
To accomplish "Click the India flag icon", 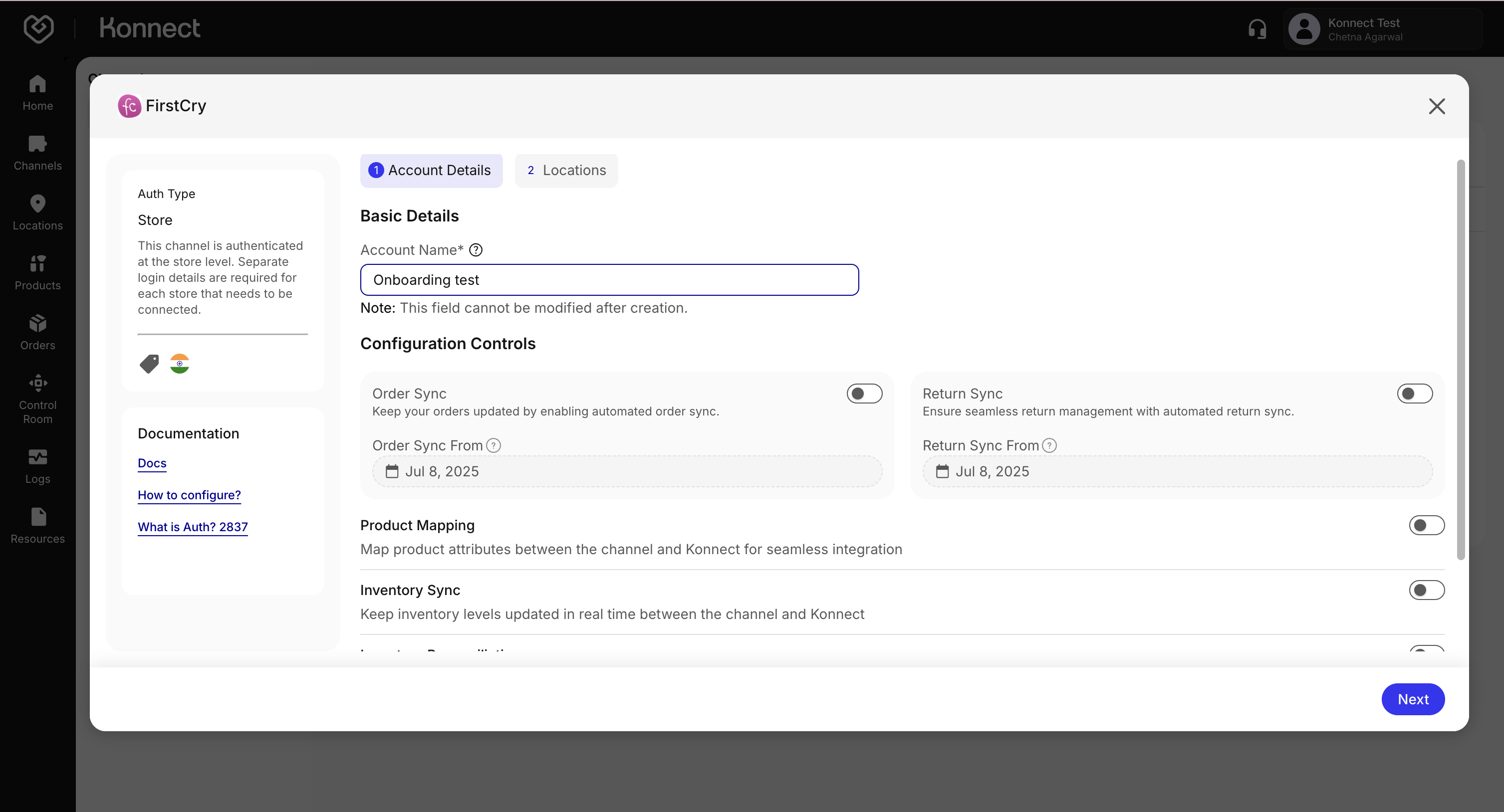I will point(179,364).
